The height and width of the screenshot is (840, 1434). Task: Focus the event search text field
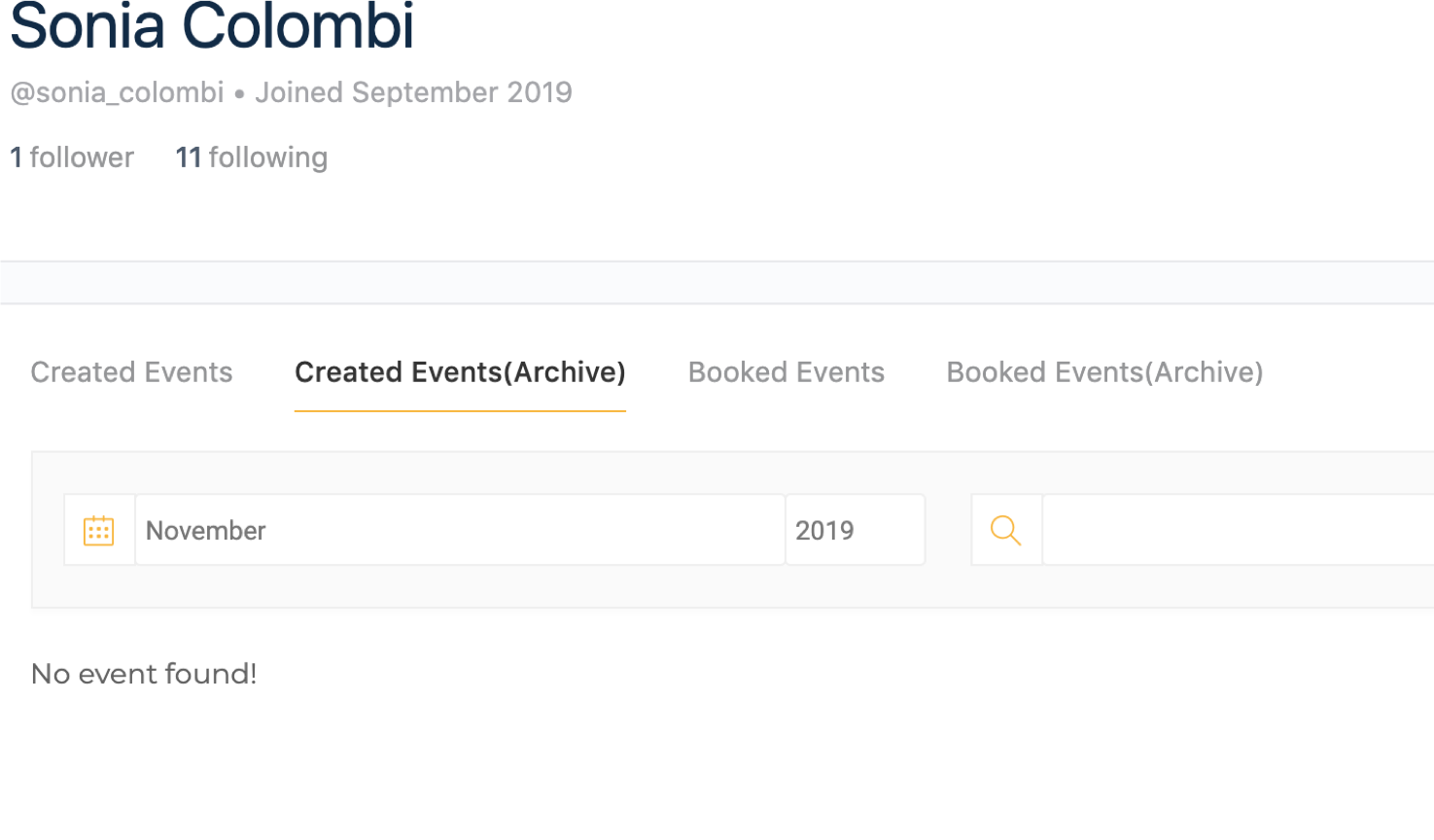[x=1238, y=530]
